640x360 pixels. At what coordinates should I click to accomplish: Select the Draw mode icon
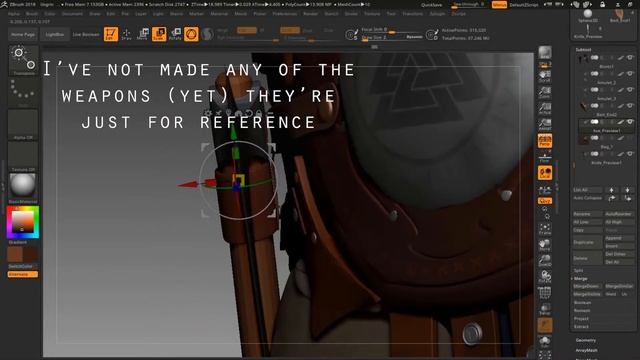pos(127,34)
